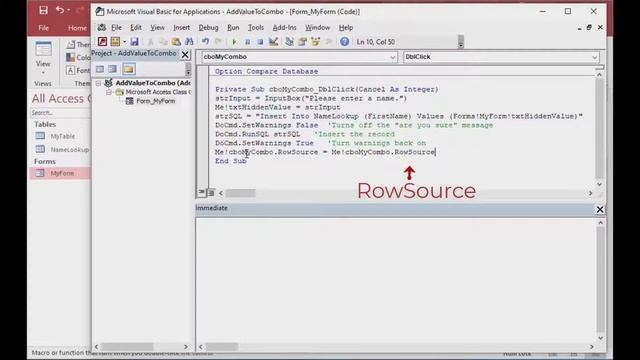This screenshot has width=640, height=360.
Task: Open the Tools menu
Action: pos(256,27)
